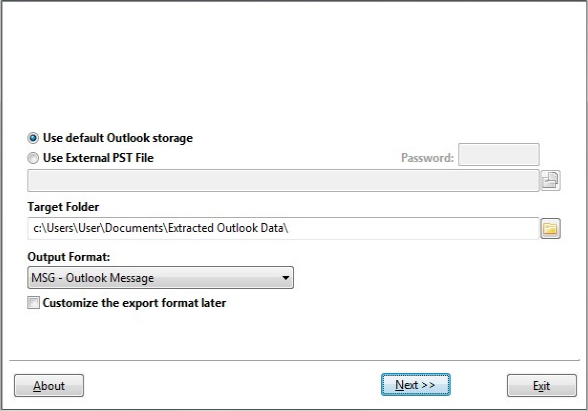Click the "Target Folder" heading label
588x411 pixels.
coord(63,207)
